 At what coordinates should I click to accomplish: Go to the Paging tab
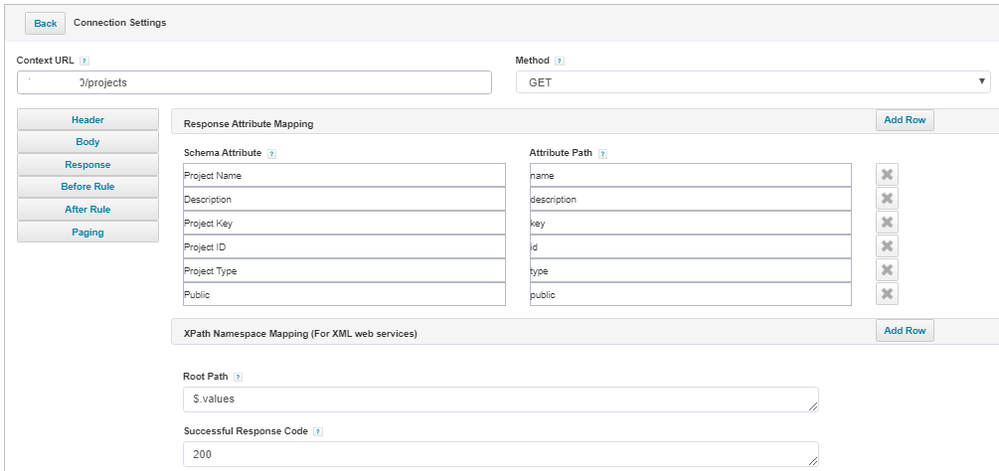(88, 232)
